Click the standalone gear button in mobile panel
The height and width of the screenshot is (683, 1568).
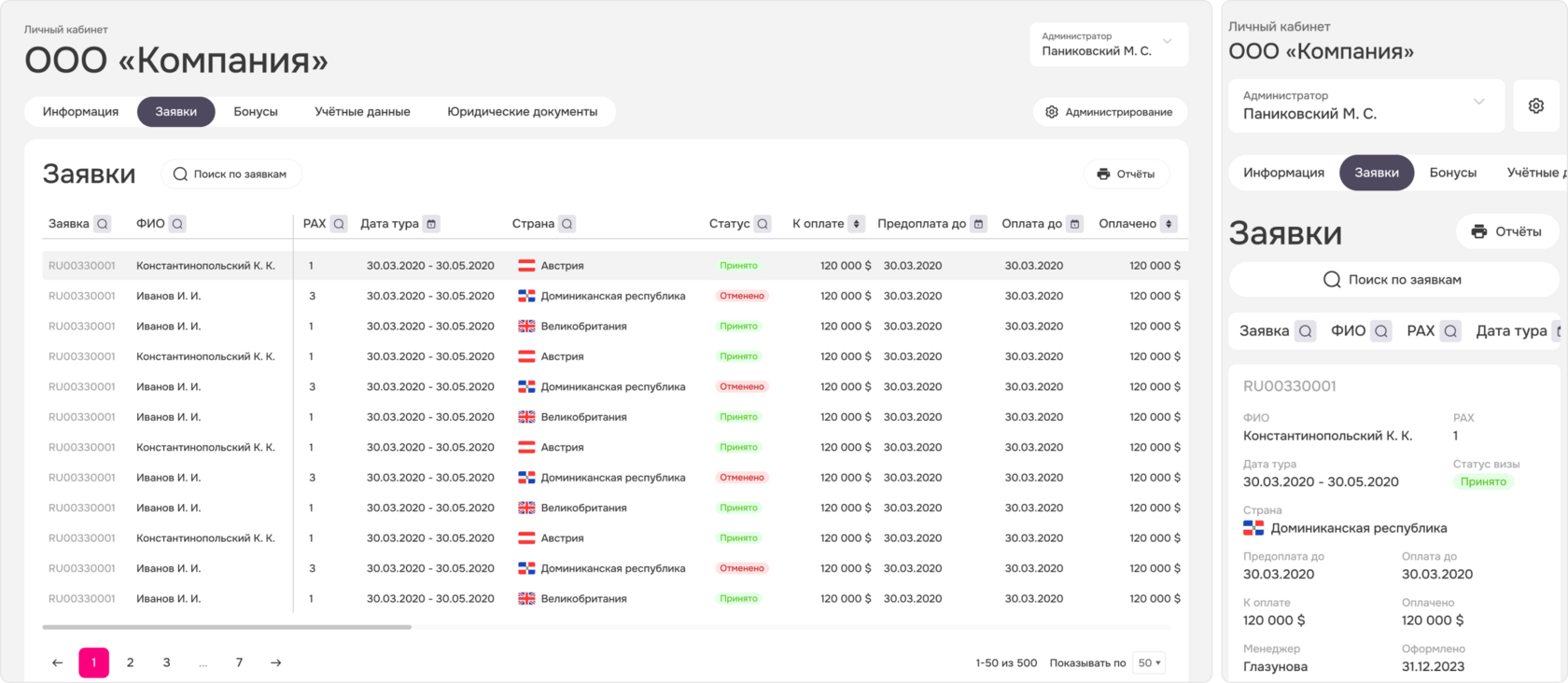coord(1535,106)
